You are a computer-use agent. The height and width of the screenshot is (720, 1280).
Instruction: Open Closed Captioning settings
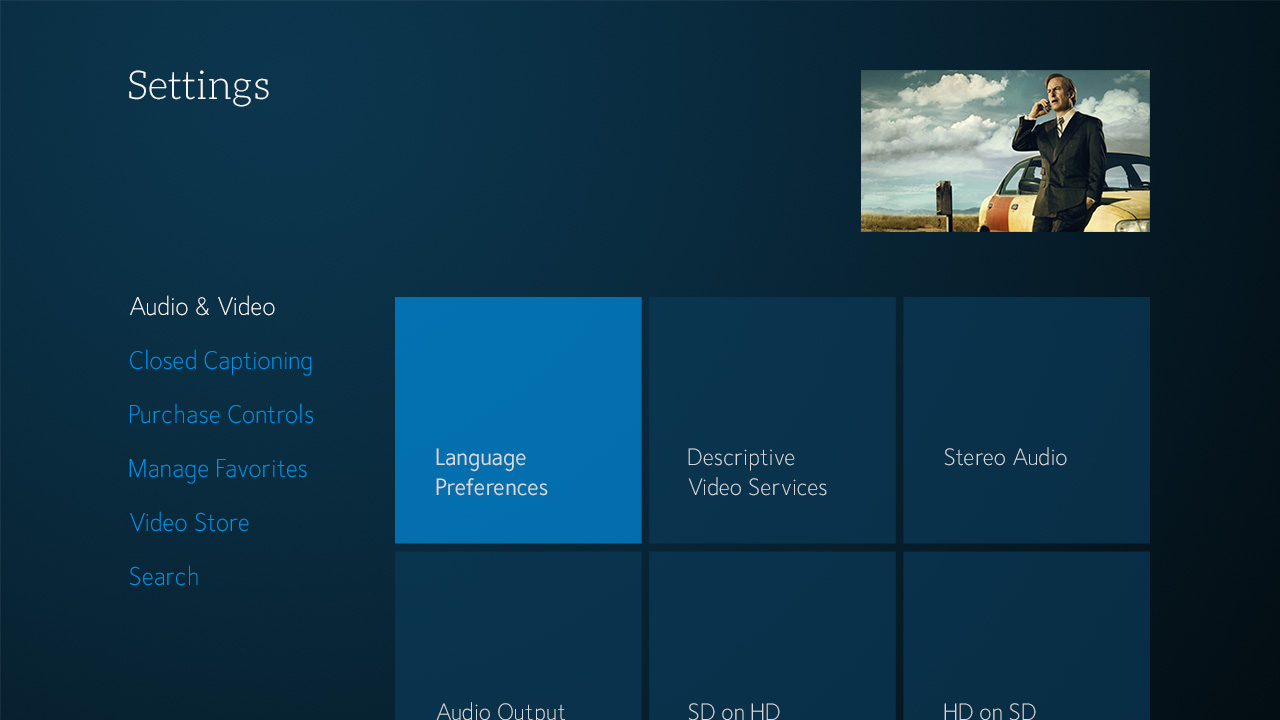tap(220, 361)
